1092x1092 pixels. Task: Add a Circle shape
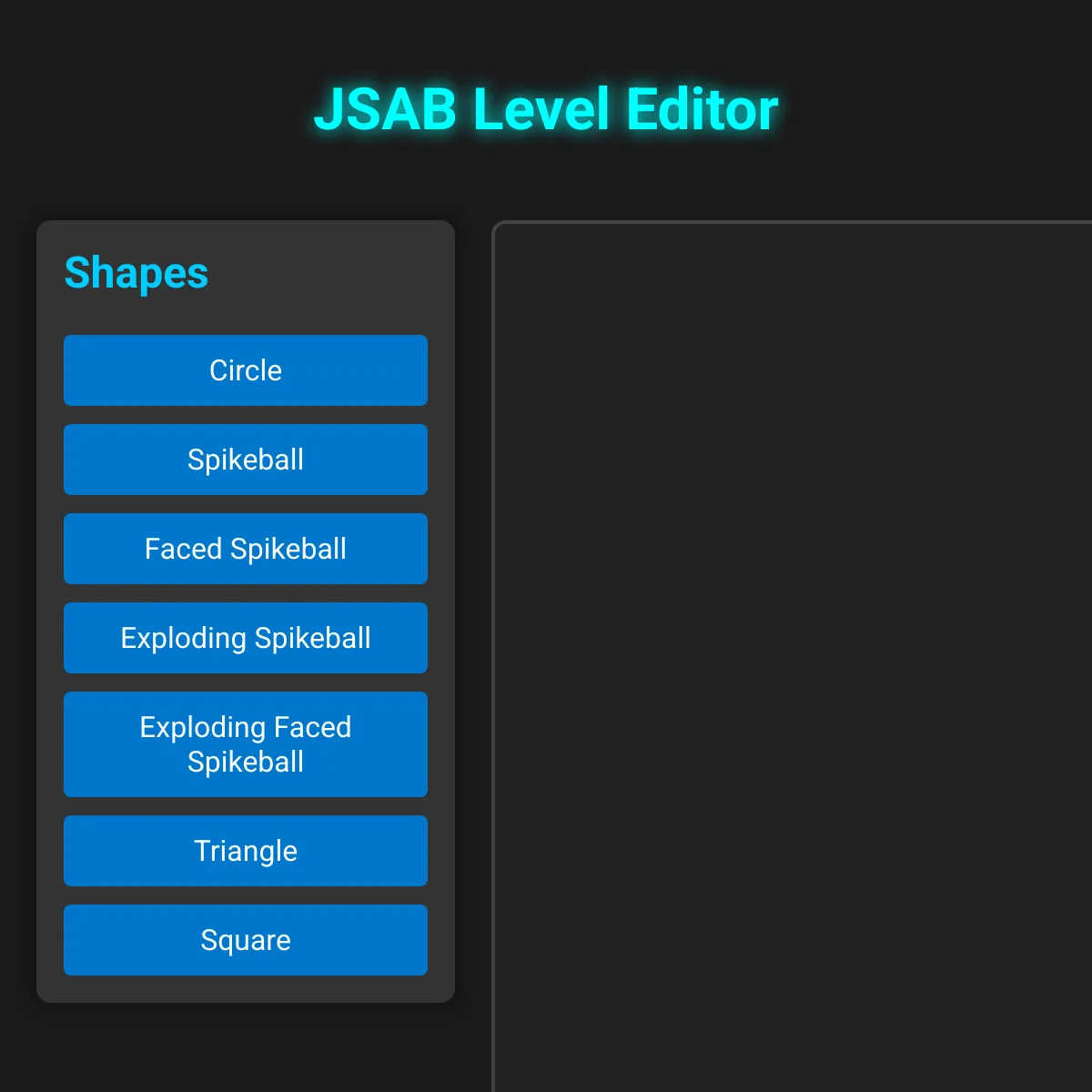[x=246, y=370]
